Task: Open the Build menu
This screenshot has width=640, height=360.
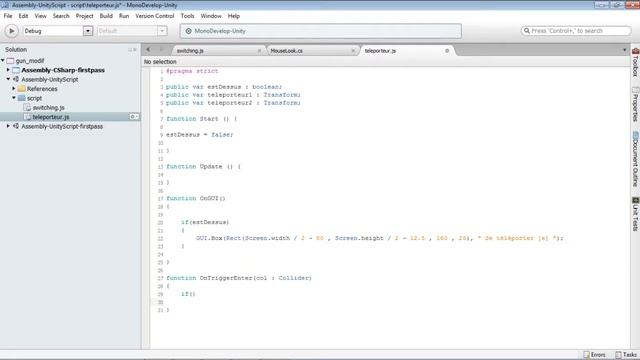Action: pyautogui.click(x=106, y=16)
